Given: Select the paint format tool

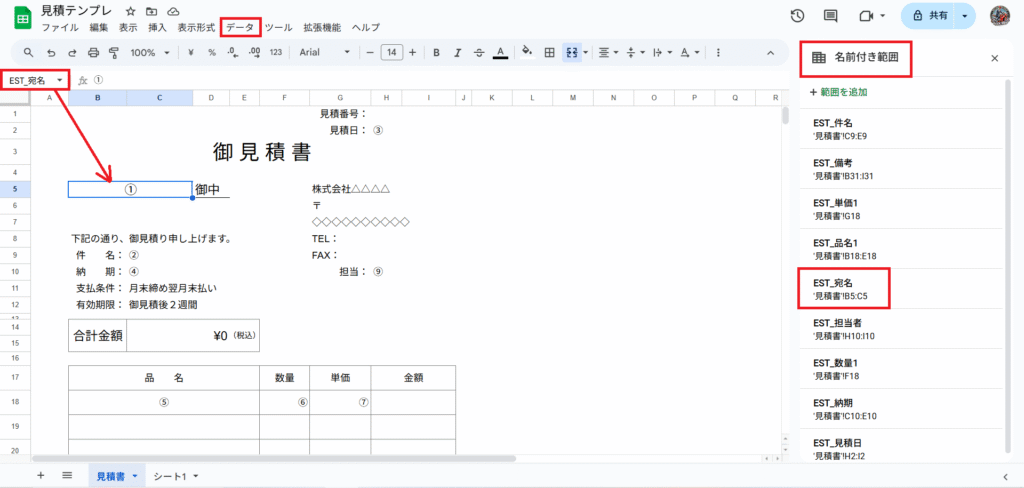Looking at the screenshot, I should (x=114, y=52).
